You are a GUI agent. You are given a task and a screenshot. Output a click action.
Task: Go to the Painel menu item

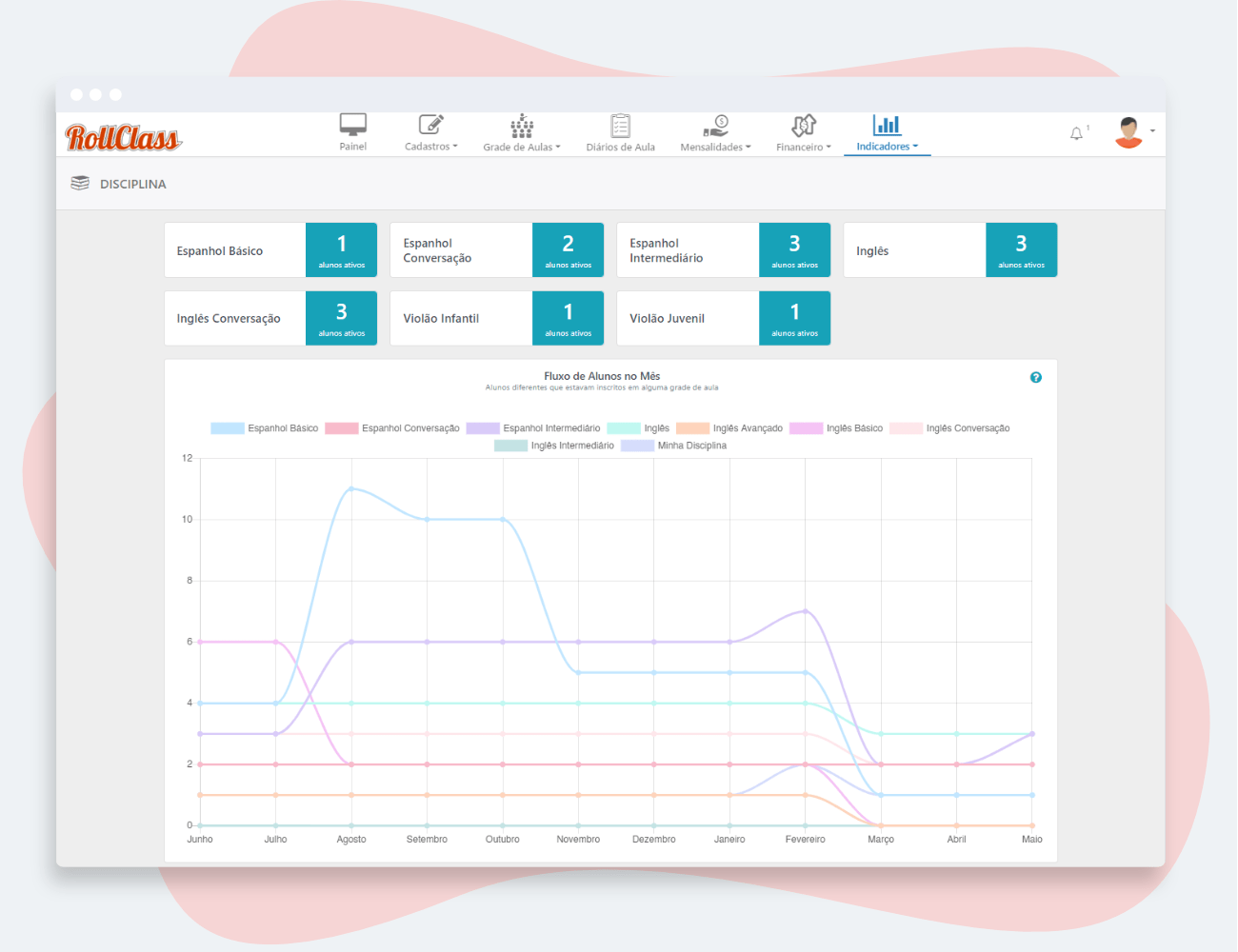tap(353, 147)
